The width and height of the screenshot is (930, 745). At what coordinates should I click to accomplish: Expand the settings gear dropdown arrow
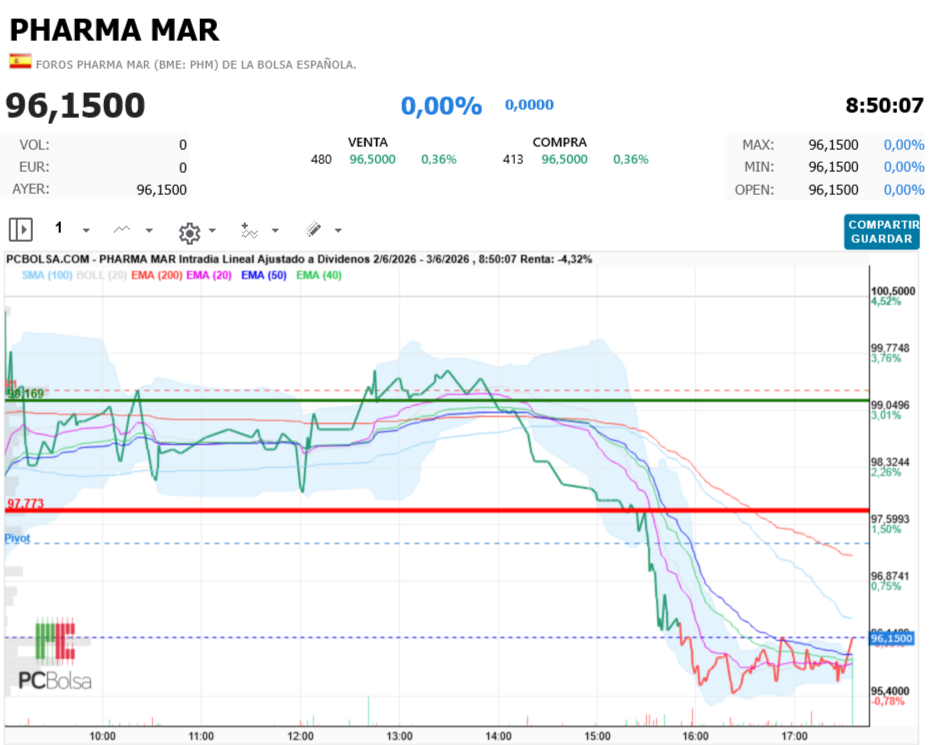(x=212, y=230)
